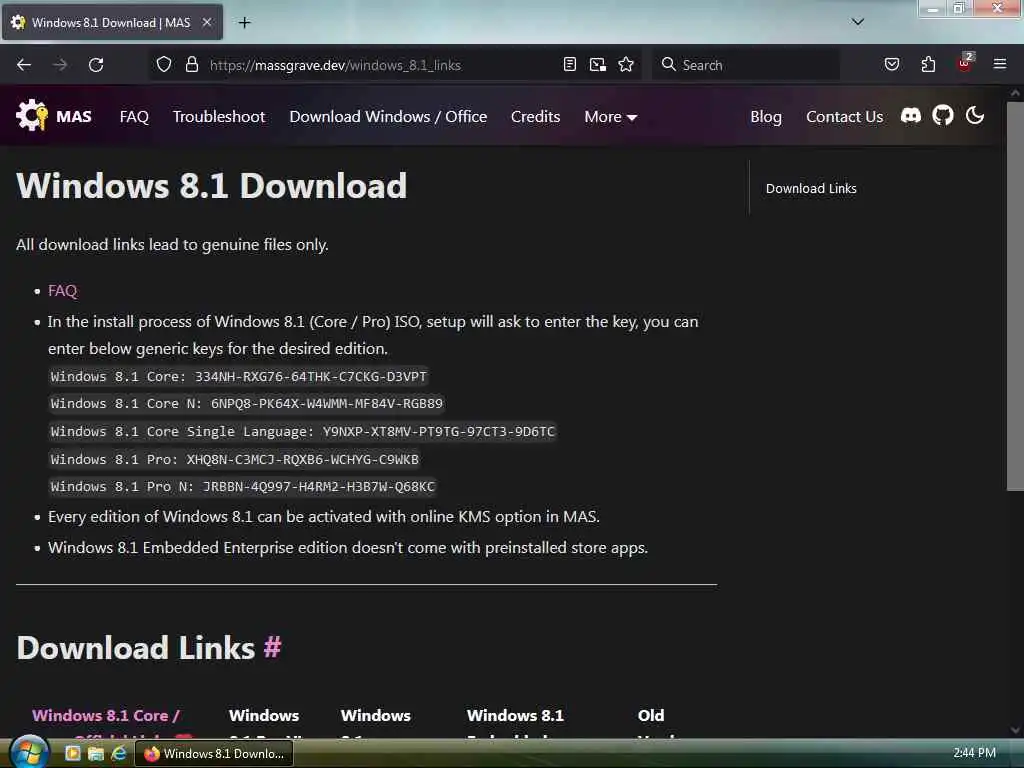
Task: Expand the list all tabs chevron
Action: [858, 22]
